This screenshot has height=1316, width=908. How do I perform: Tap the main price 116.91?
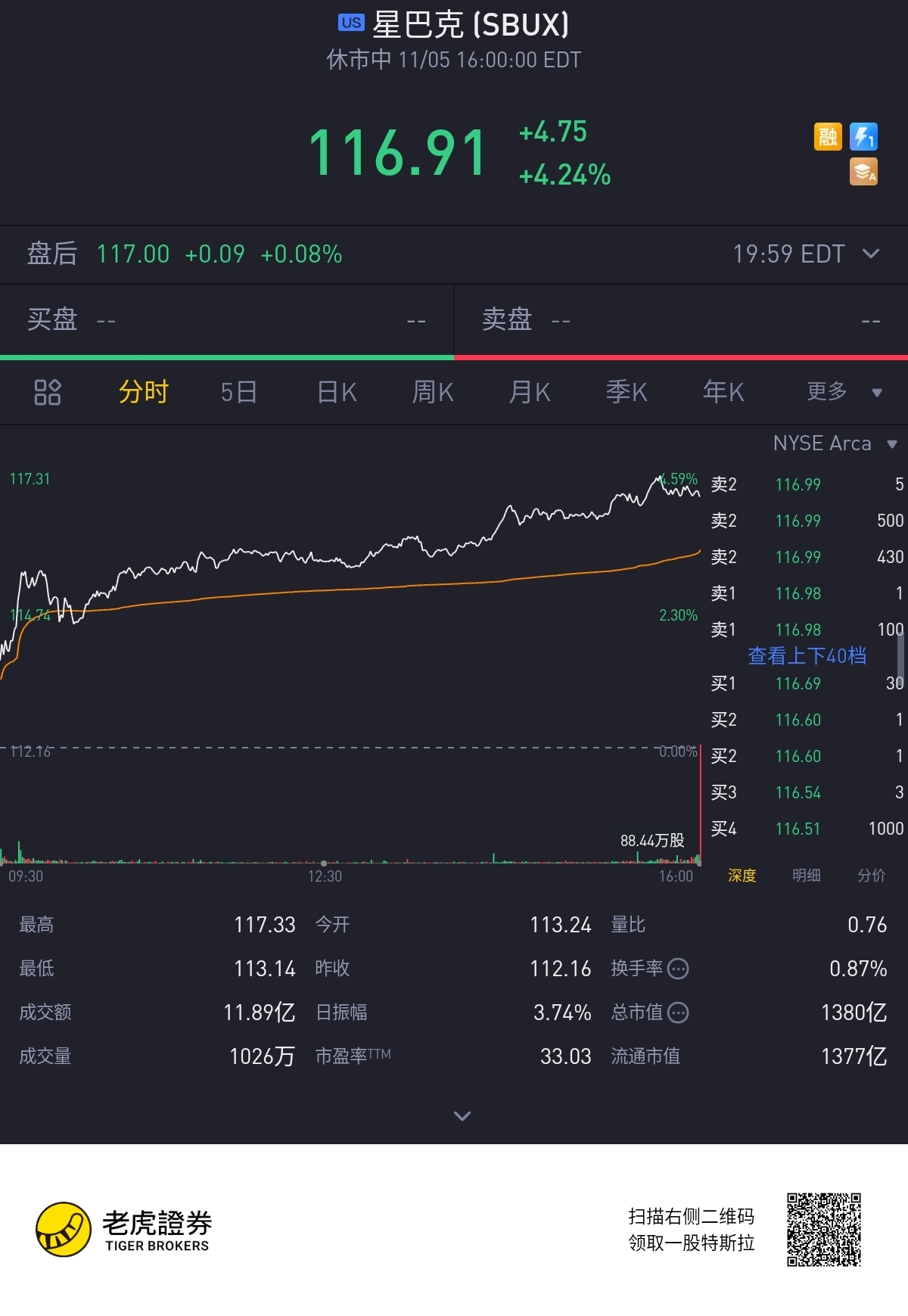pos(398,154)
